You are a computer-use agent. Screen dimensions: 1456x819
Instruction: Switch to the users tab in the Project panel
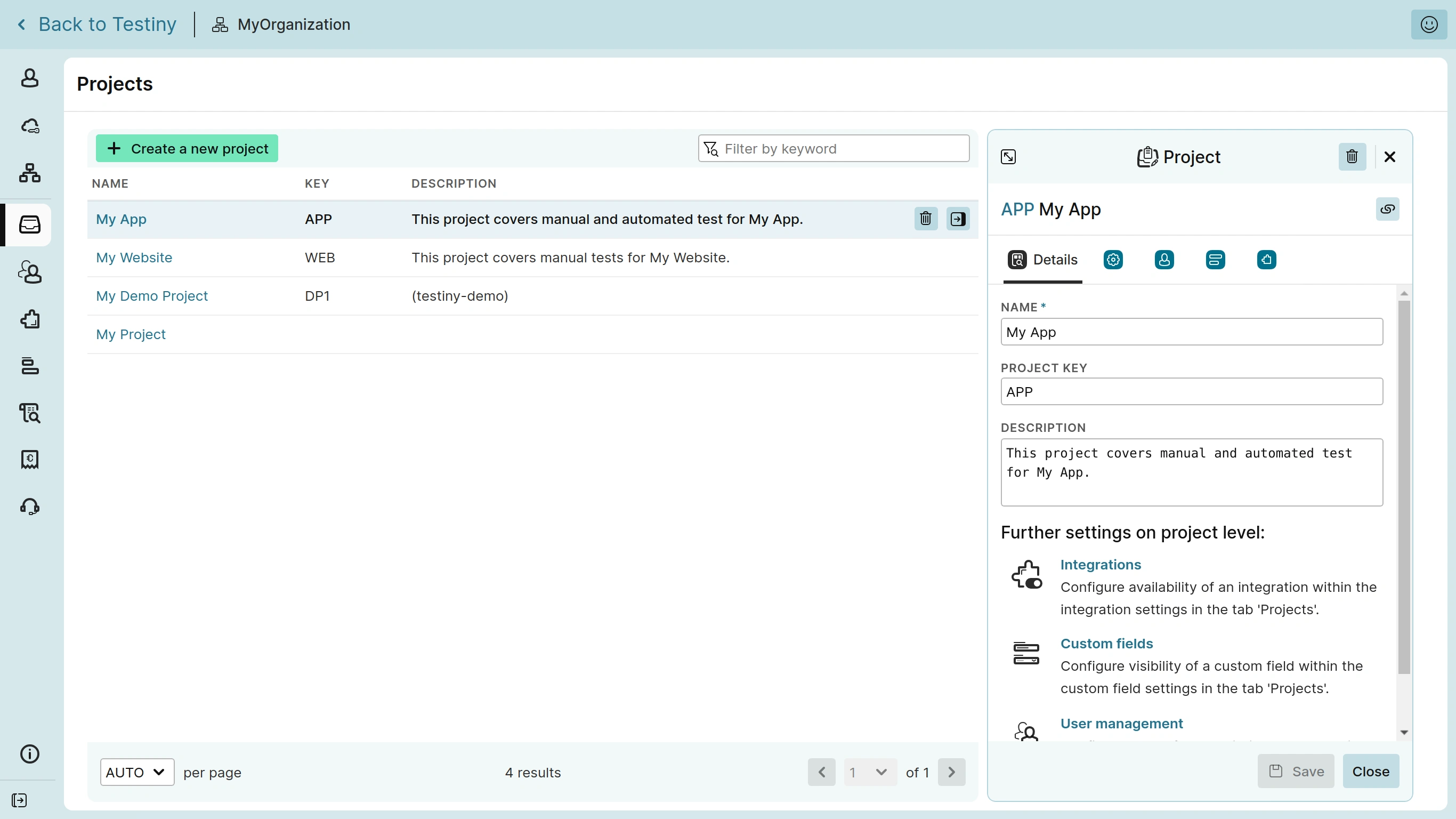point(1164,260)
